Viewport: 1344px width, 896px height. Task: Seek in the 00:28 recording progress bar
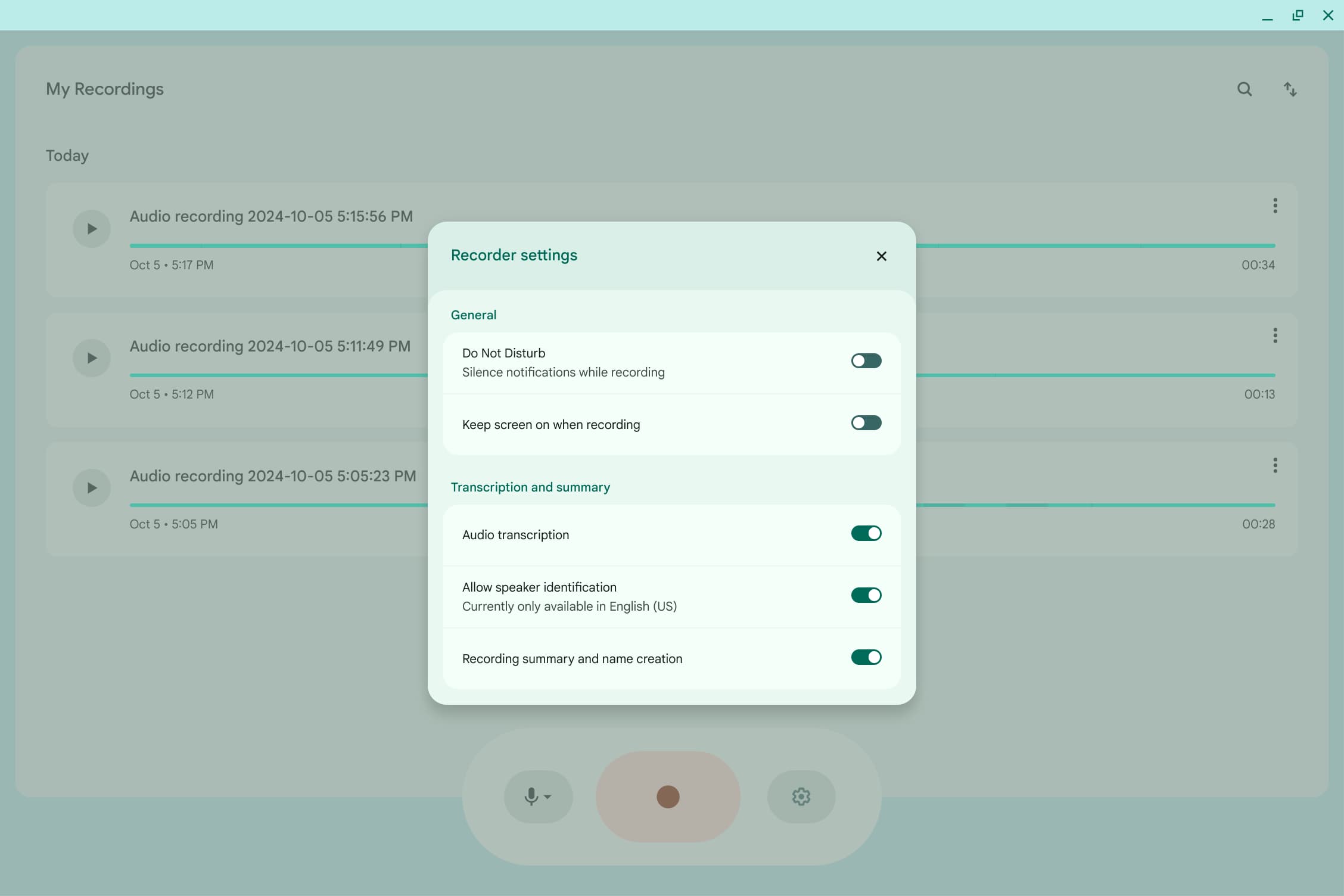tap(1095, 505)
